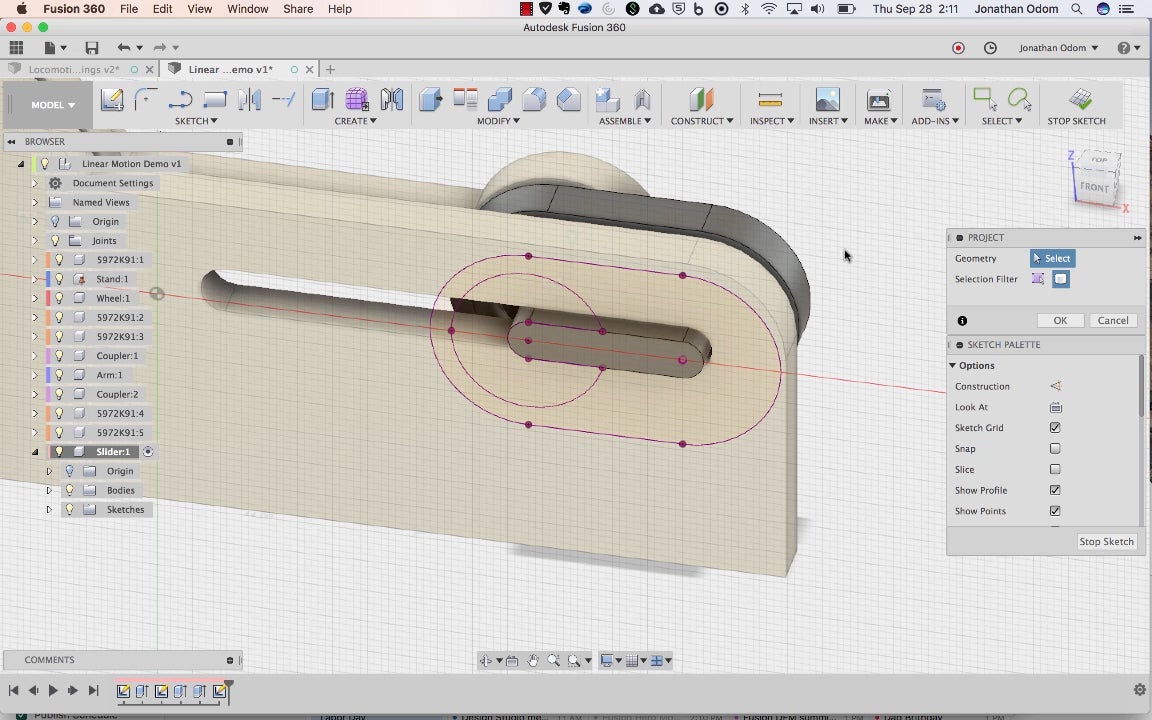Open the Window menu in menu bar

click(x=247, y=9)
